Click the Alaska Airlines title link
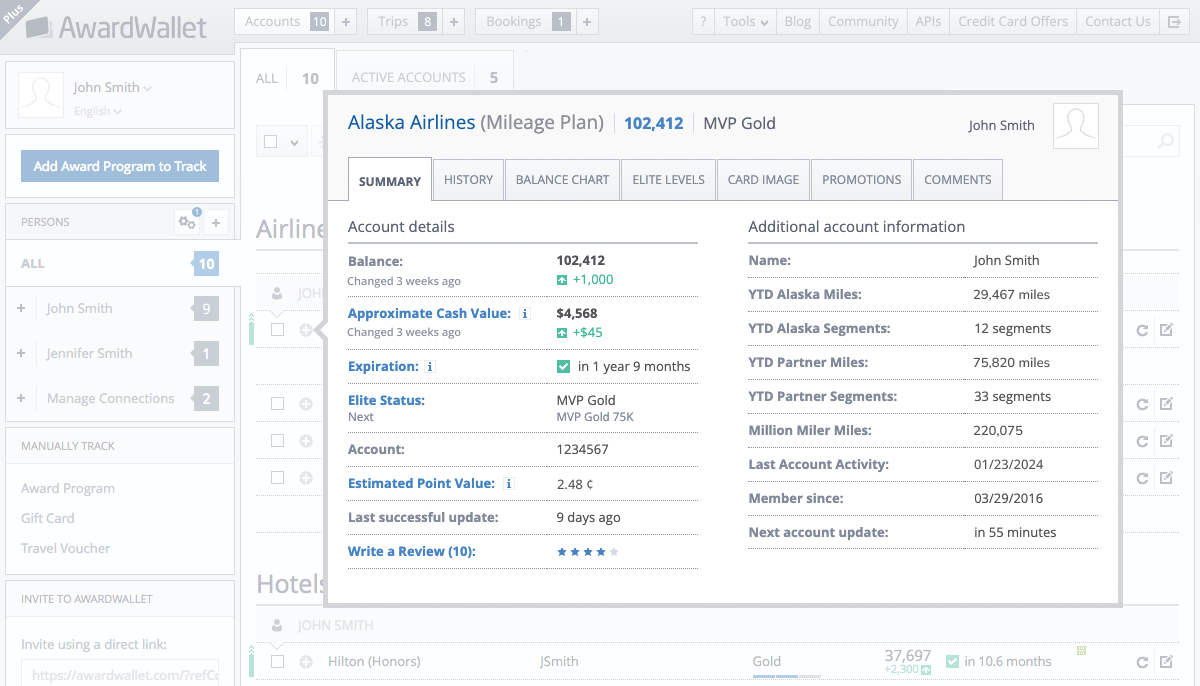The height and width of the screenshot is (686, 1200). [x=412, y=122]
